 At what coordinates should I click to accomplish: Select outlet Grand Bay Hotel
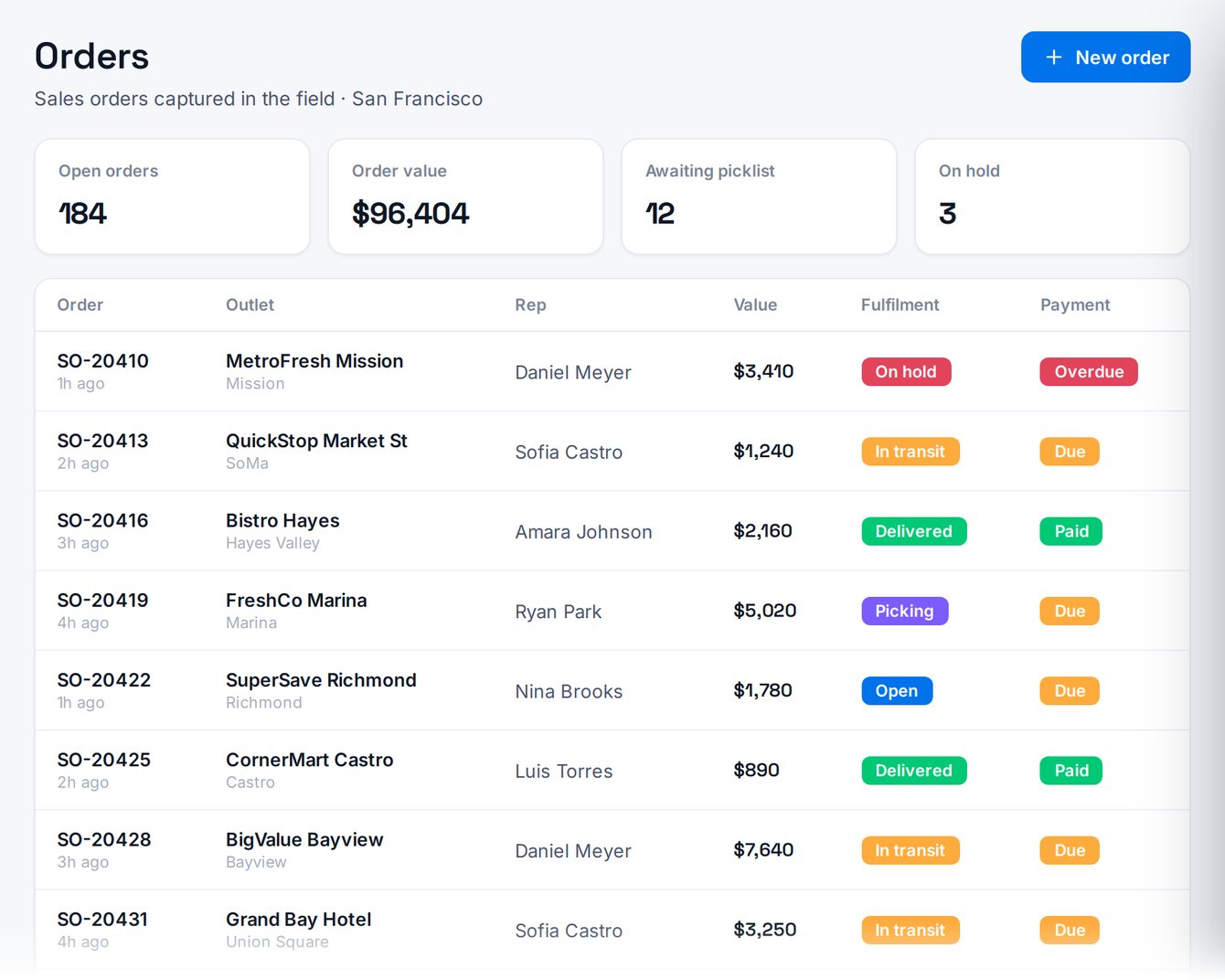point(298,920)
